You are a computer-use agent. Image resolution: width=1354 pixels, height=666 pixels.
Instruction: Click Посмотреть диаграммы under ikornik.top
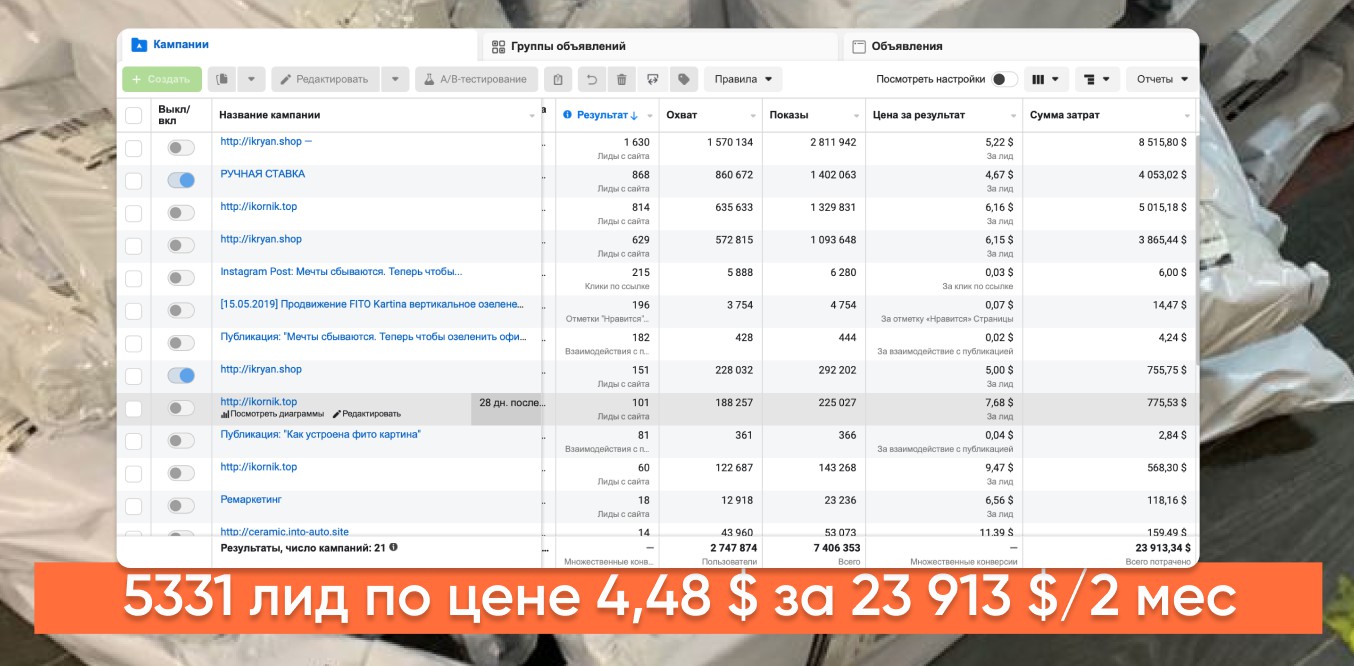point(272,414)
